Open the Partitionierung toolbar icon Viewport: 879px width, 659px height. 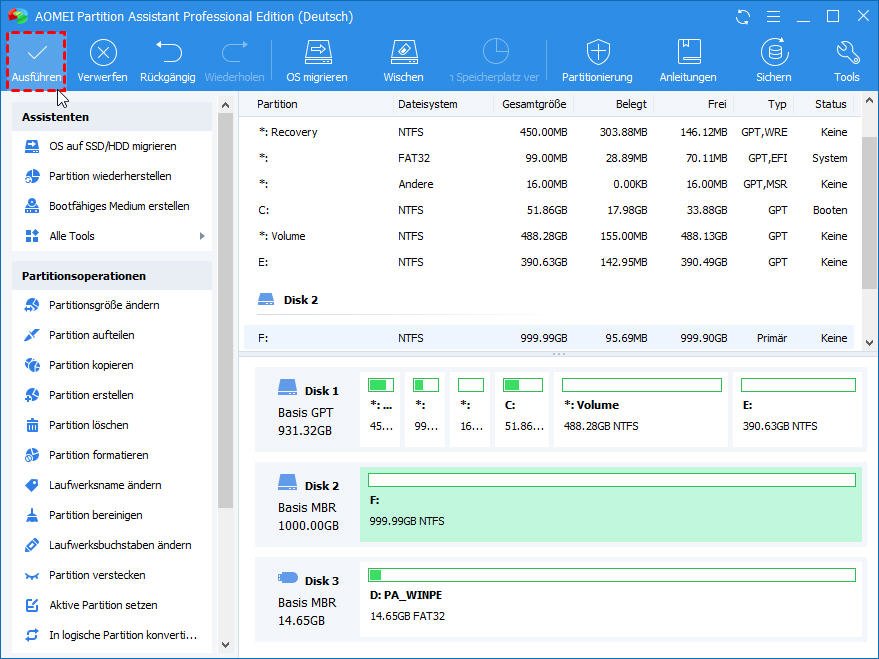coord(597,53)
